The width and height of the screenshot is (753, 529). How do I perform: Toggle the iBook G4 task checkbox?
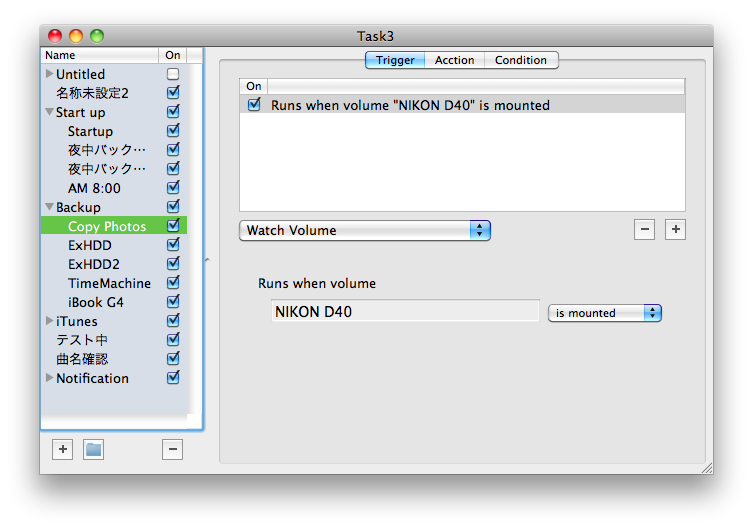point(173,302)
